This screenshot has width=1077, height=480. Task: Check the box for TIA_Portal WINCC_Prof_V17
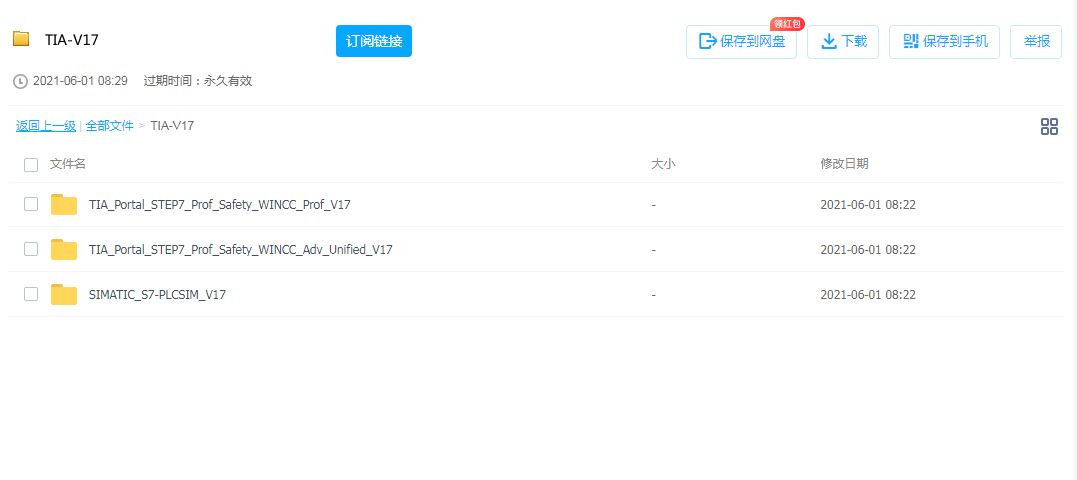31,204
